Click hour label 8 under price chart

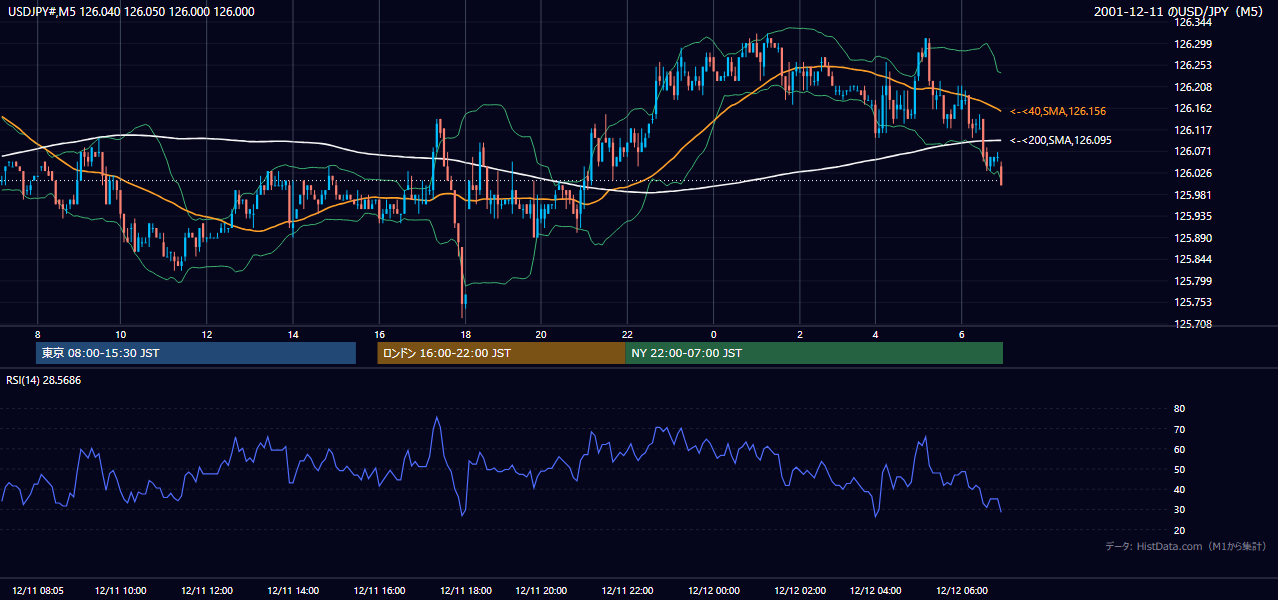click(x=38, y=333)
